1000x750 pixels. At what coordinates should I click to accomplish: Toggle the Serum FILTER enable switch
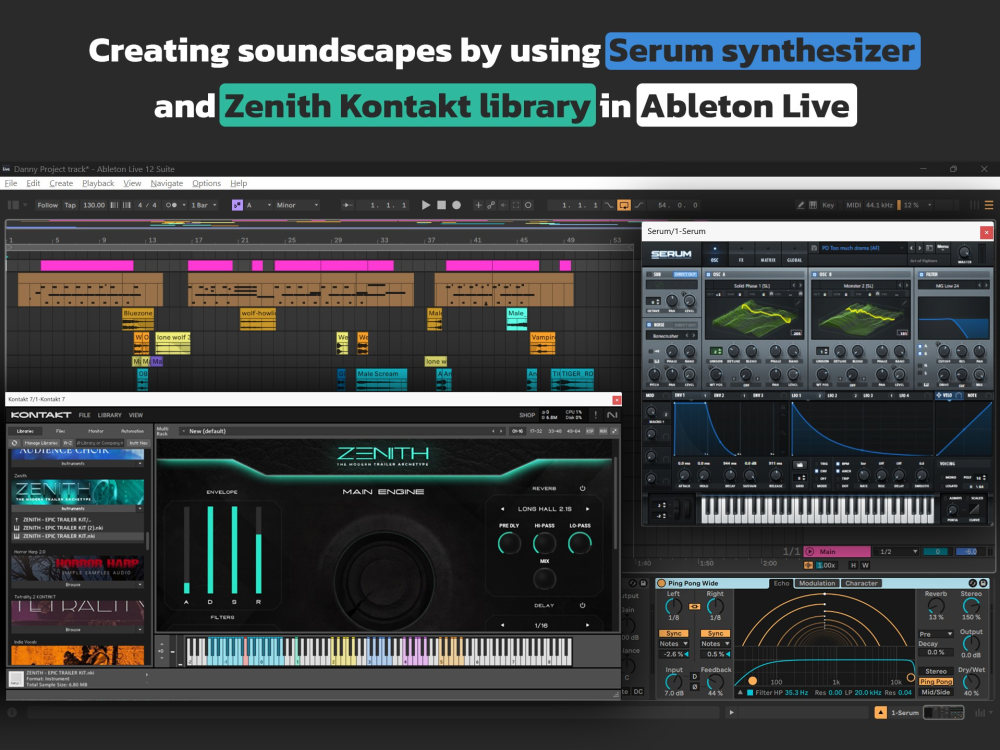(922, 274)
